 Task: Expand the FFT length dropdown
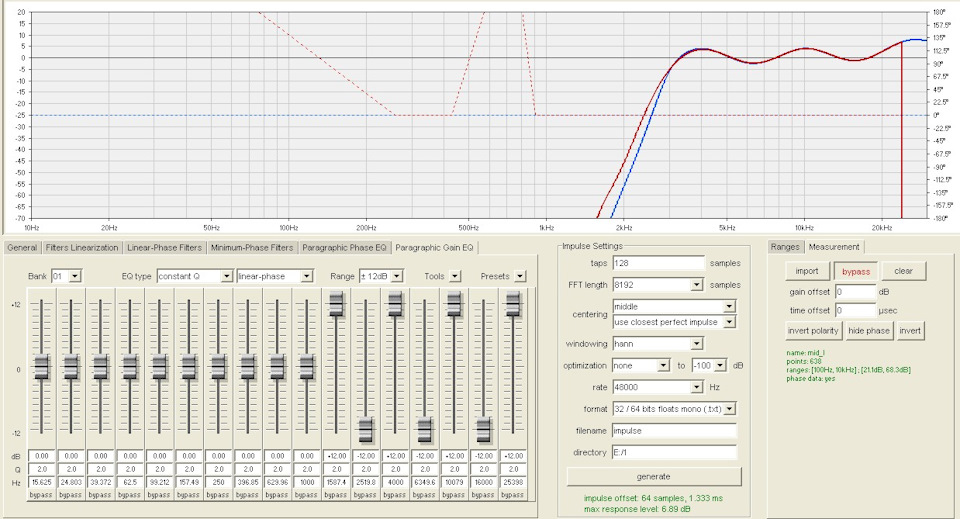coord(696,285)
